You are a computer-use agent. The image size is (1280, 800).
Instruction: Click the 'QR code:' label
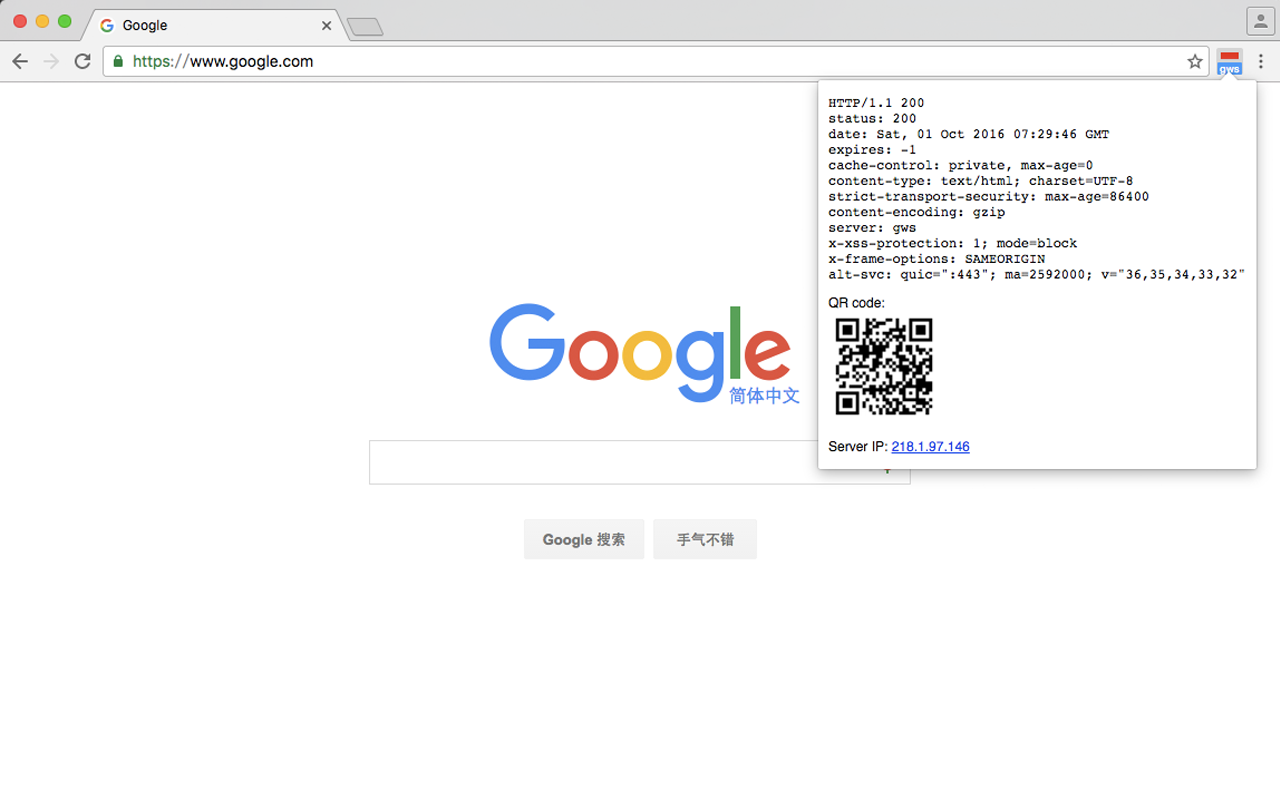coord(857,303)
